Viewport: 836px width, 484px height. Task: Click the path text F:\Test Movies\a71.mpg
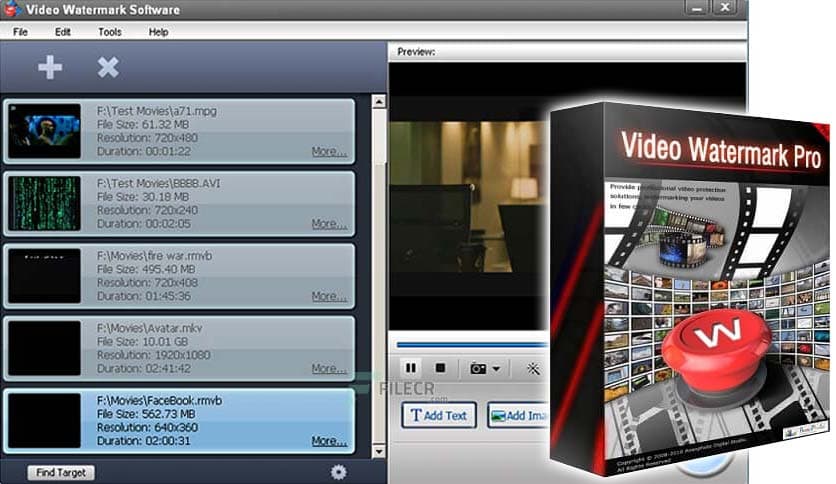coord(157,111)
